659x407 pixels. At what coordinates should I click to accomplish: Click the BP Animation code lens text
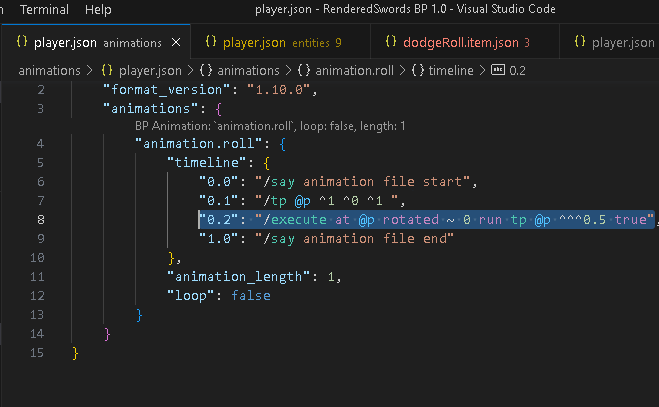click(270, 126)
